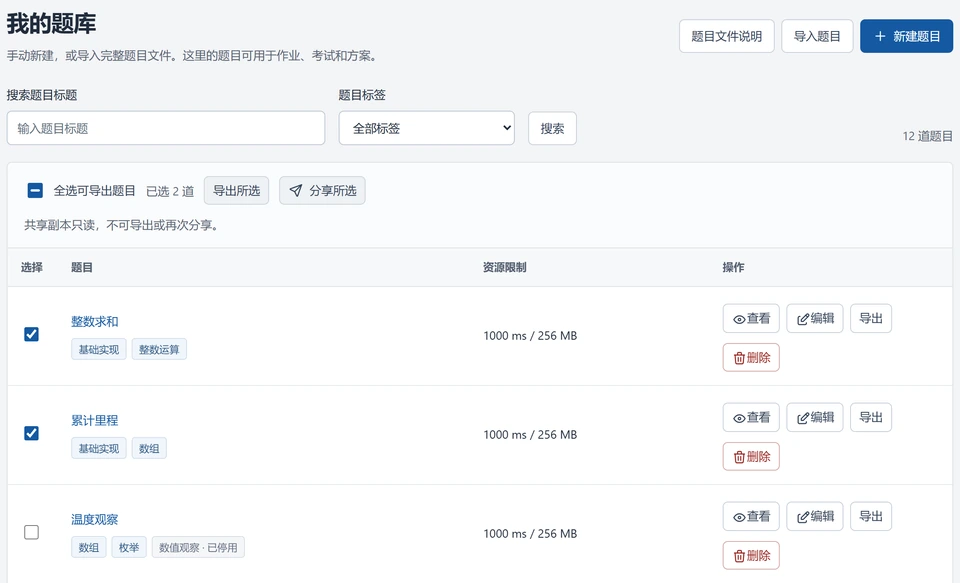Open the 整数求和 problem link

(94, 322)
